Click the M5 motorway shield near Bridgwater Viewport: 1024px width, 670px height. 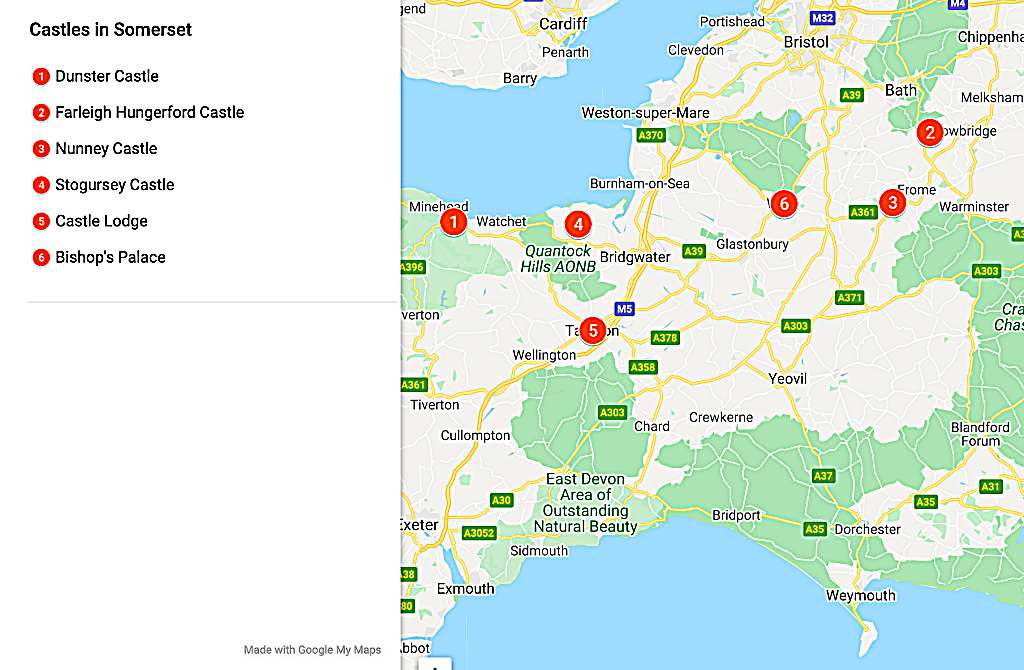point(625,309)
